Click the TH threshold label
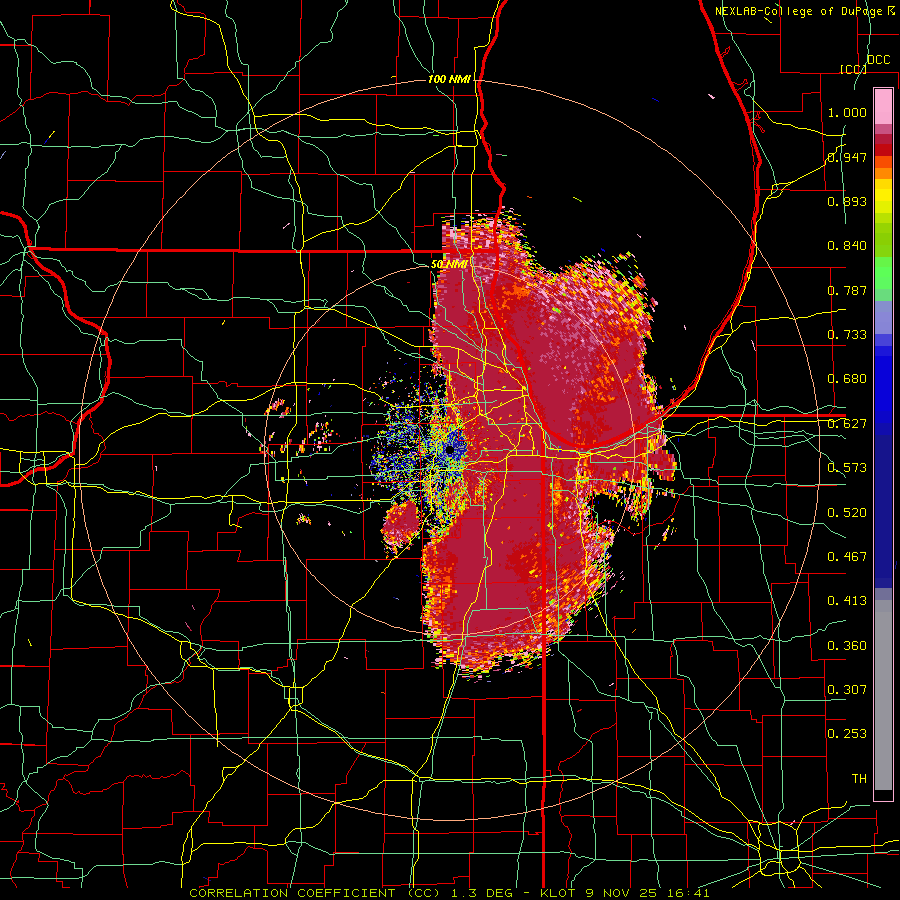The height and width of the screenshot is (900, 900). pyautogui.click(x=859, y=779)
